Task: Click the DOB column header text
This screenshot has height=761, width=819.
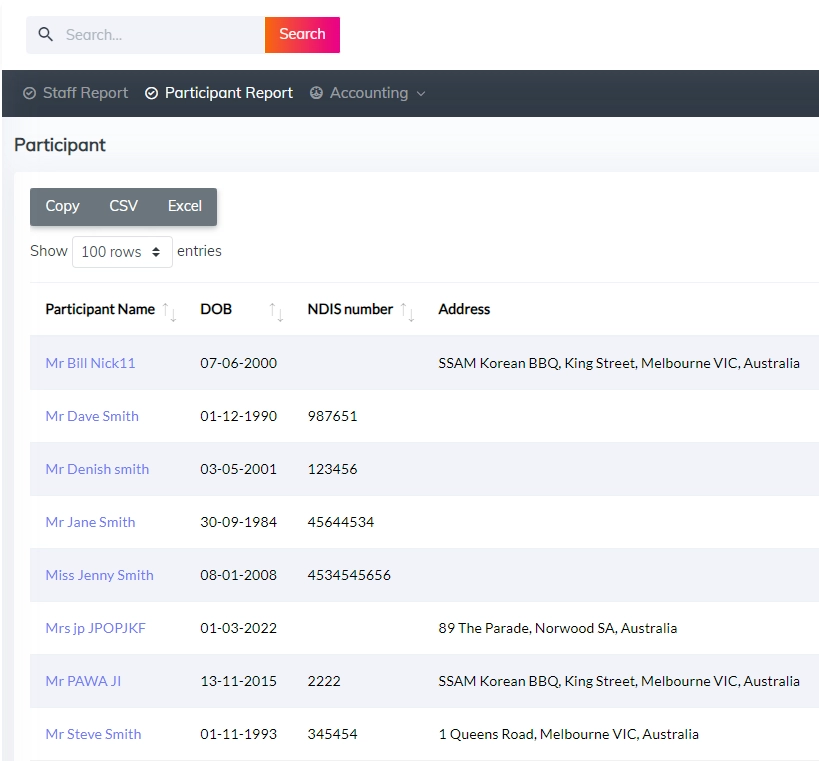Action: pos(216,309)
